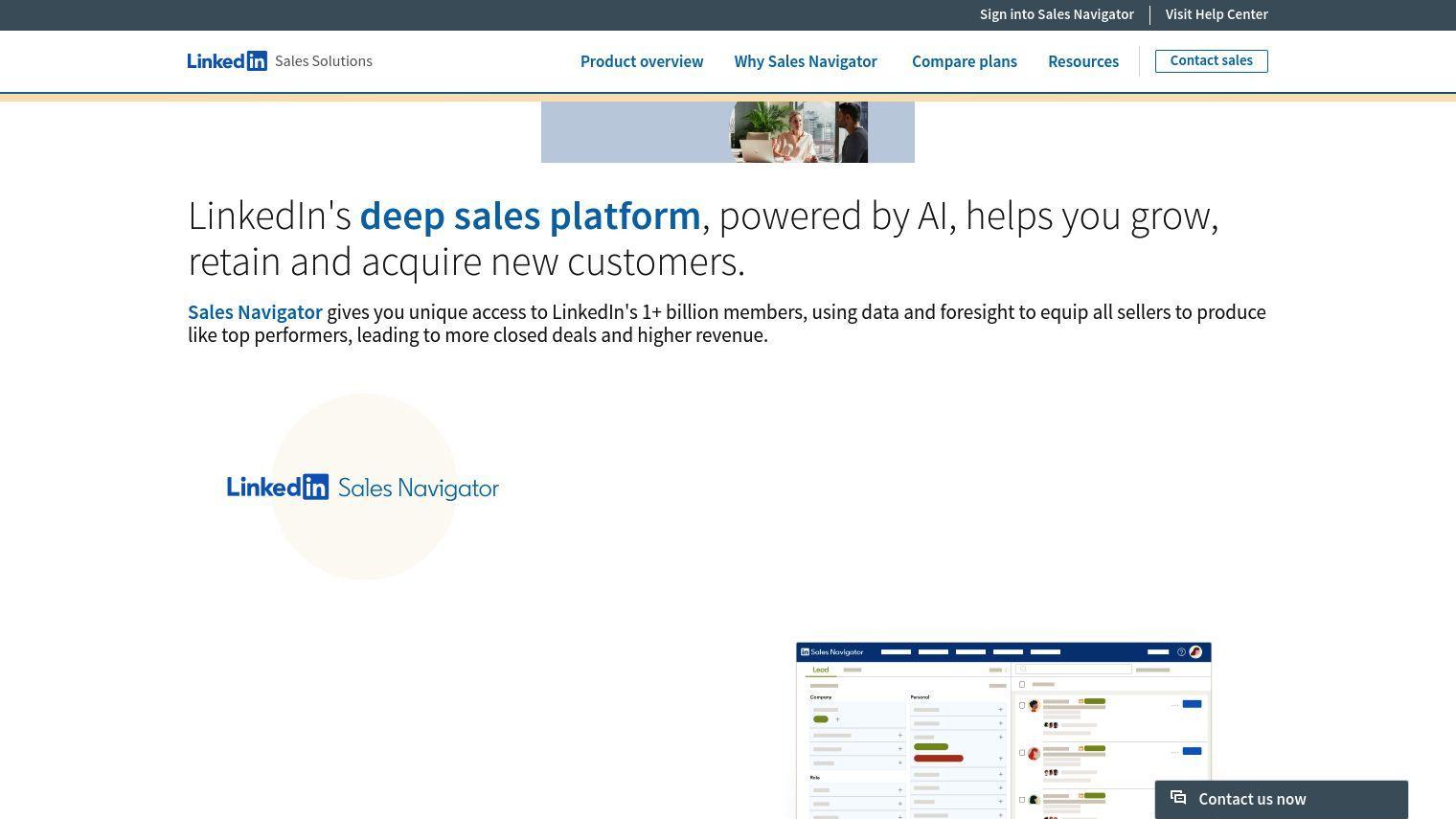1456x819 pixels.
Task: Click Sales Navigator logo in mockup header
Action: coord(832,652)
